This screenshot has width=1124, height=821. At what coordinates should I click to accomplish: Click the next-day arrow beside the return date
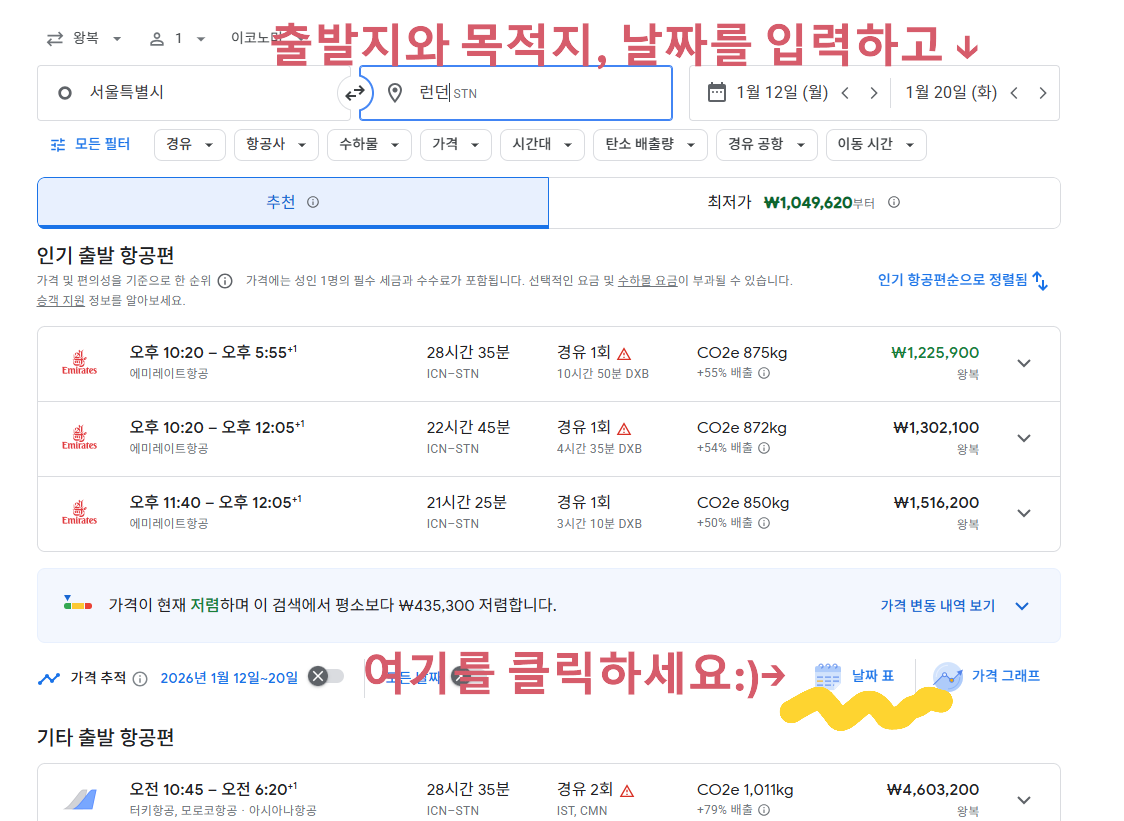tap(1043, 92)
